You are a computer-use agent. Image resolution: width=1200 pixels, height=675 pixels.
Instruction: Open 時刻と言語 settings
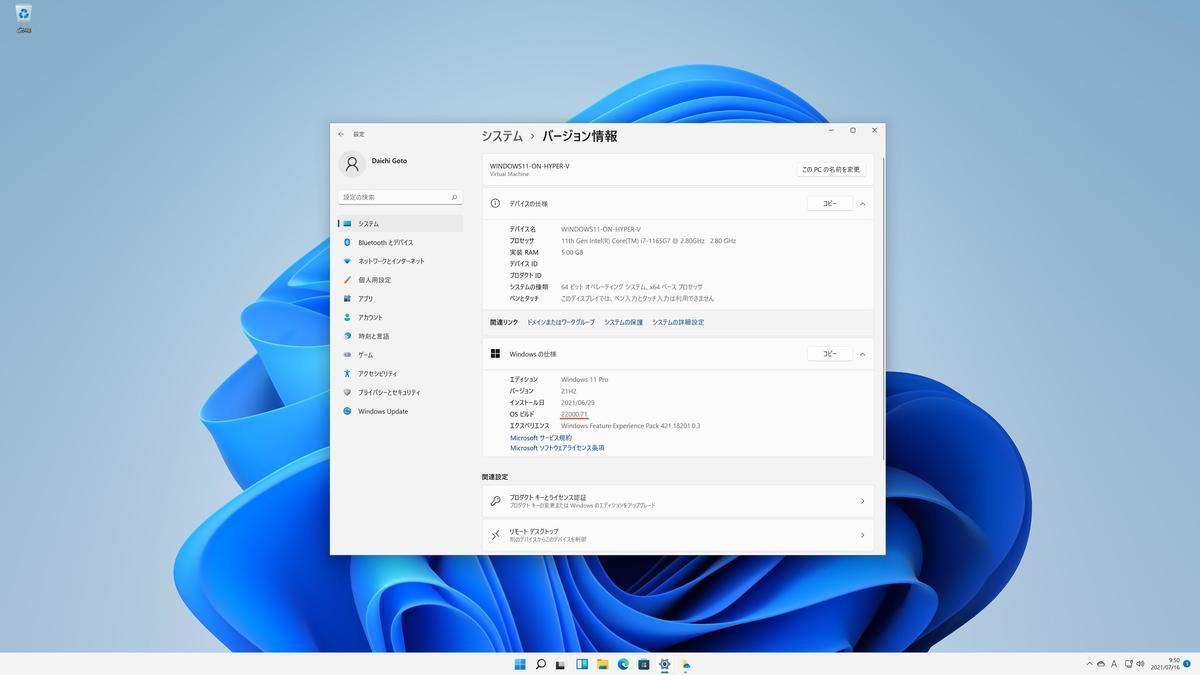(400, 336)
